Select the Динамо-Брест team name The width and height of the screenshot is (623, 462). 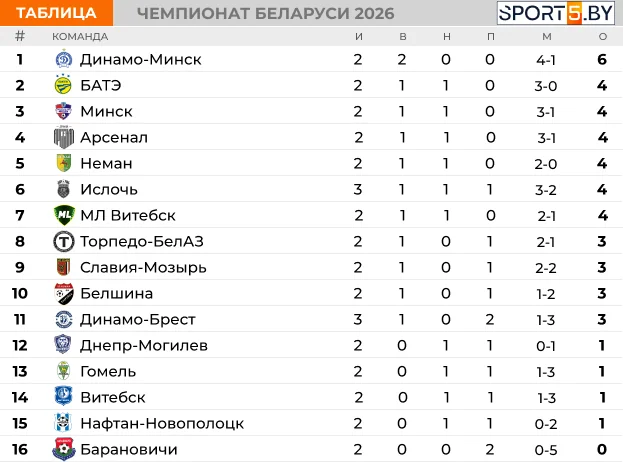click(x=137, y=319)
